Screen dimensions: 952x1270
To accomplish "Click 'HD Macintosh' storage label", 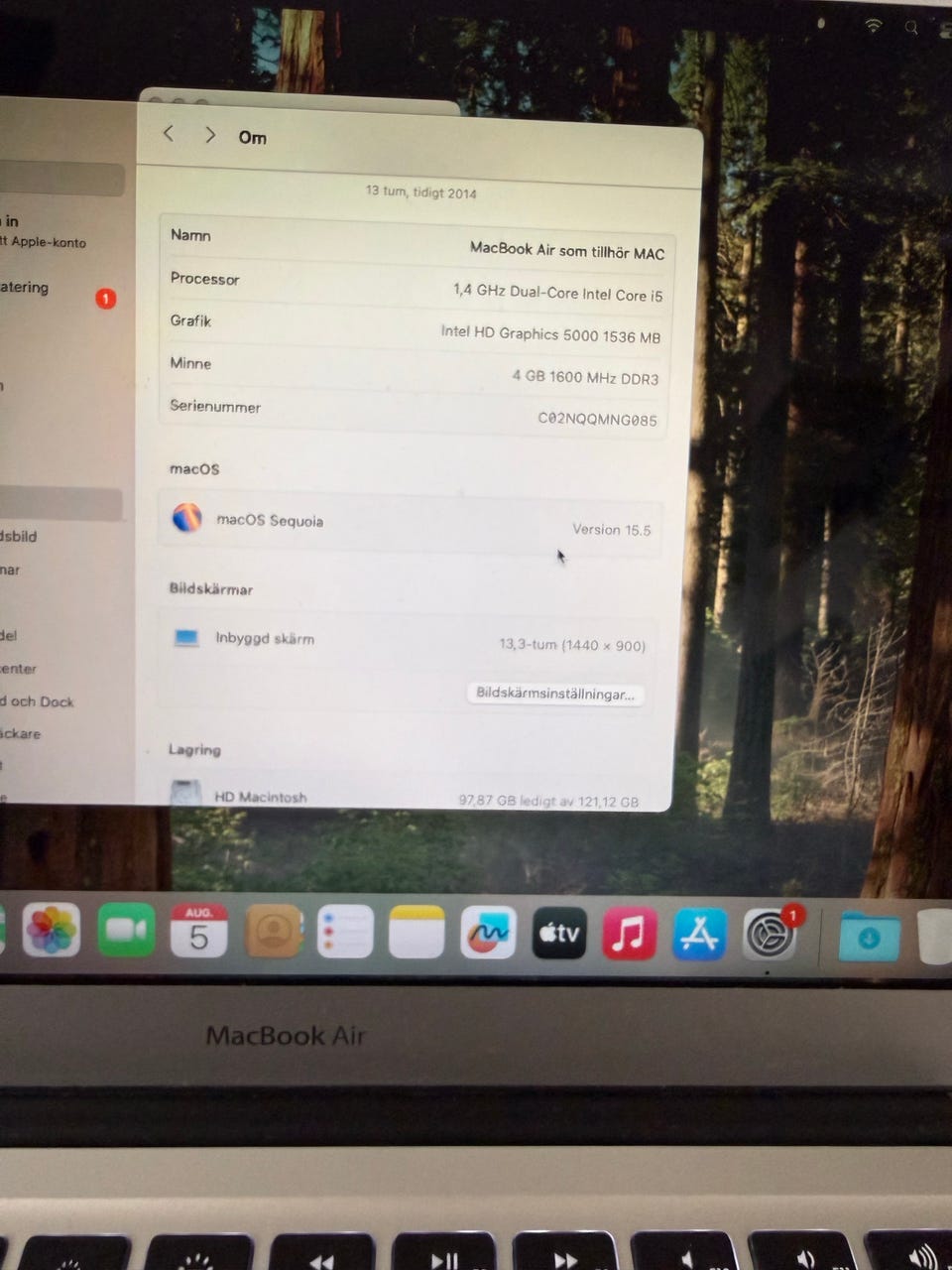I will (260, 797).
